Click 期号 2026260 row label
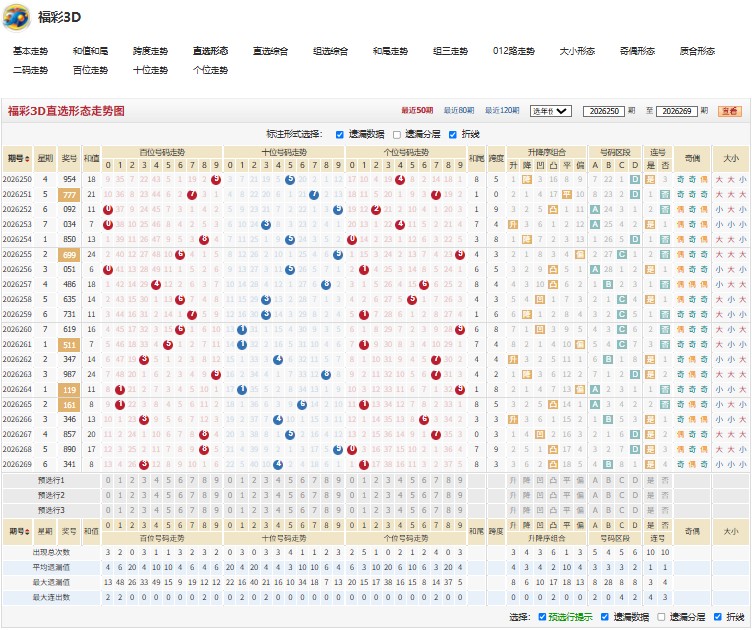The image size is (752, 630). (17, 330)
